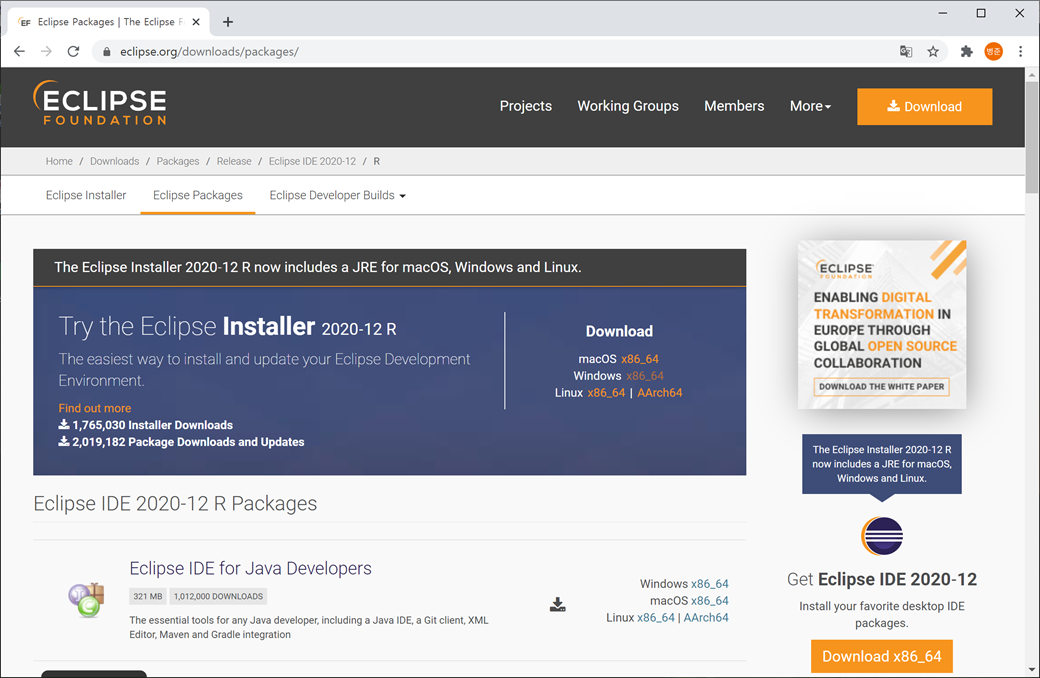Viewport: 1040px width, 678px height.
Task: Download Java Developers package for Linux x86_64
Action: pos(656,618)
